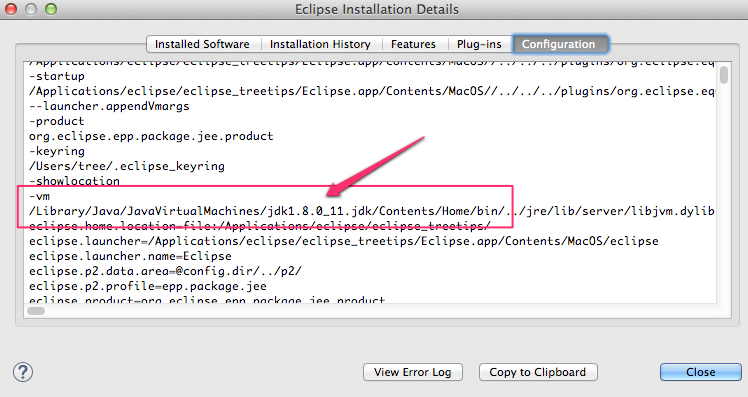This screenshot has height=397, width=748.
Task: Open the help question mark icon
Action: click(23, 372)
